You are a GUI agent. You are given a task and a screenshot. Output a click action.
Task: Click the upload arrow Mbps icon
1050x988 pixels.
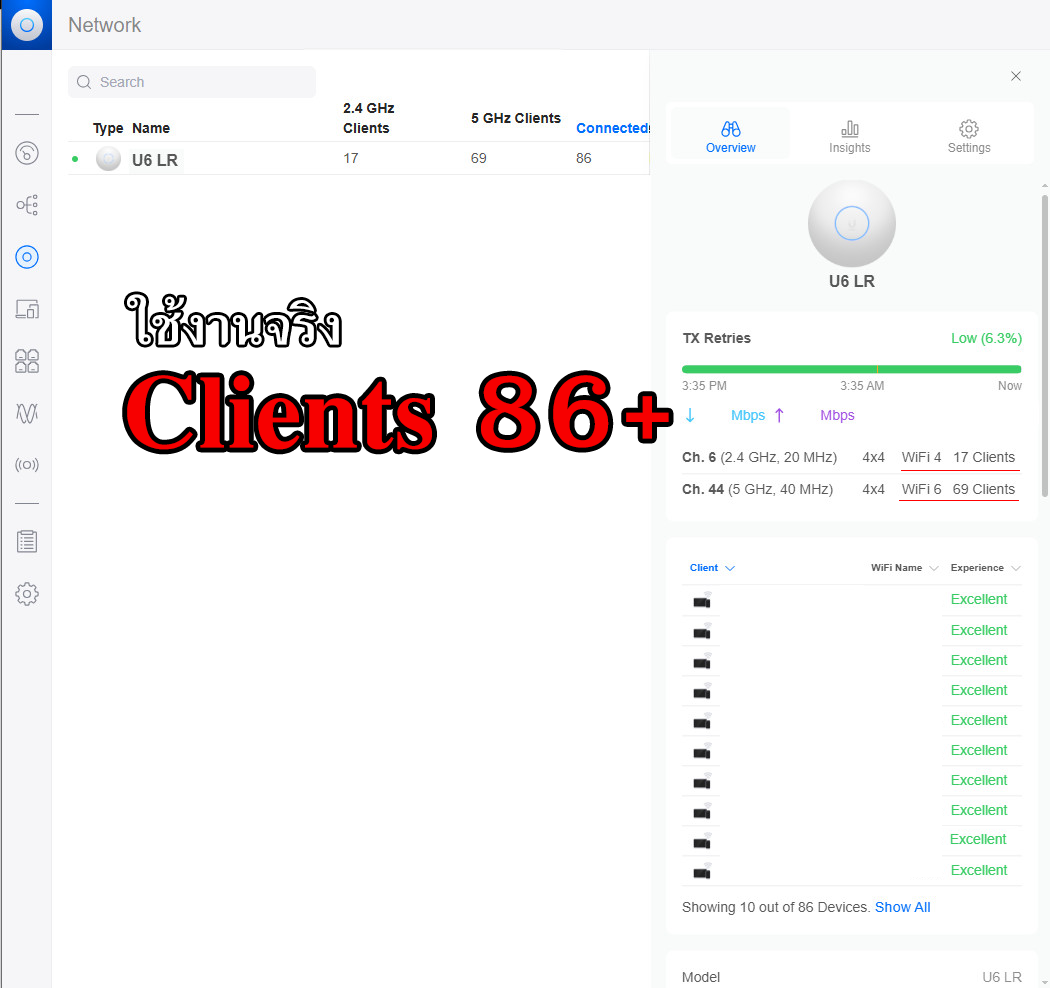click(779, 415)
